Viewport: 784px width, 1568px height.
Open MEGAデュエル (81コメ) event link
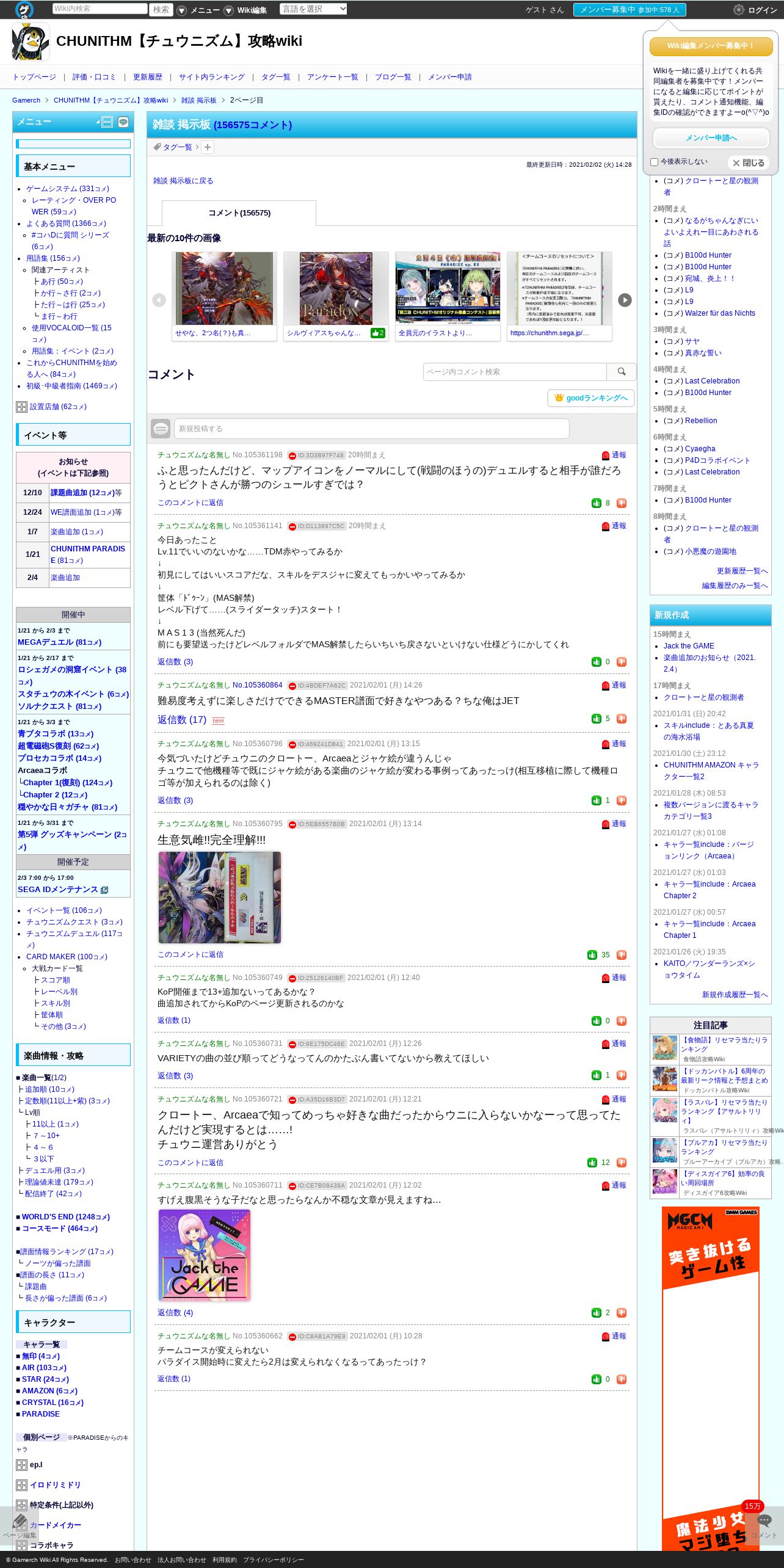[60, 642]
